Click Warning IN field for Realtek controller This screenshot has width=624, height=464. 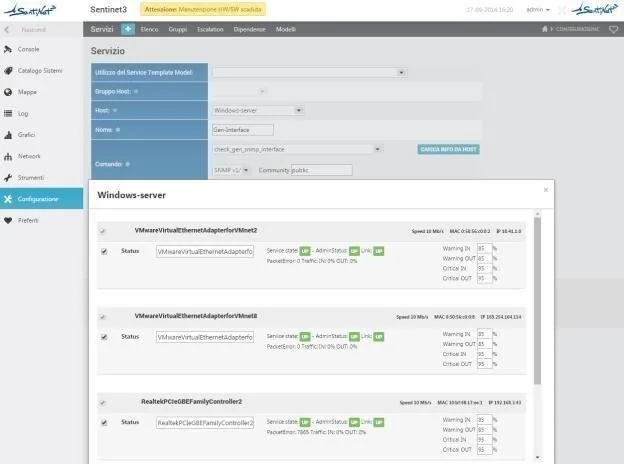(x=484, y=420)
